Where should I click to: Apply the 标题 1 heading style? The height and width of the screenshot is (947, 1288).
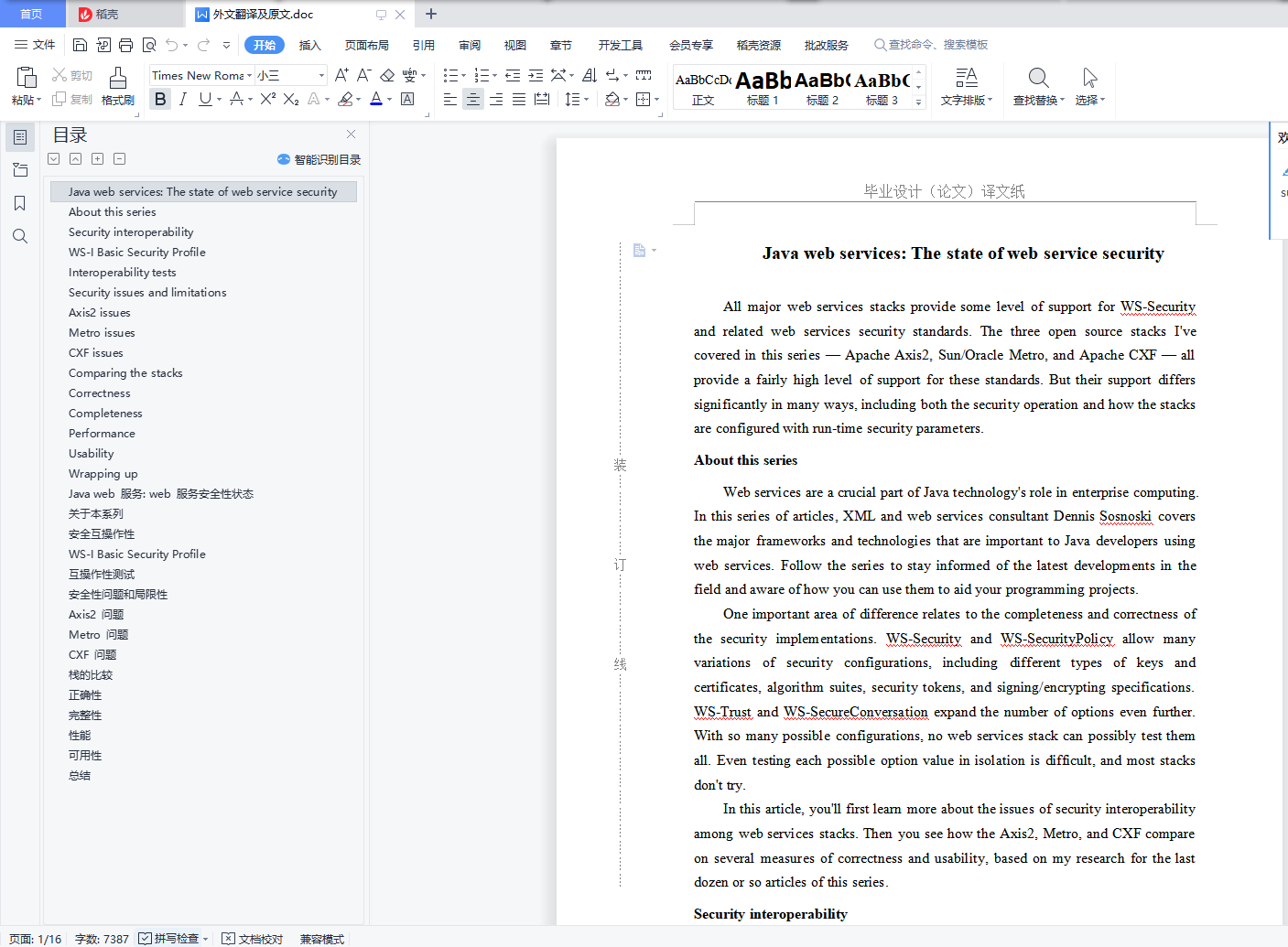(763, 88)
